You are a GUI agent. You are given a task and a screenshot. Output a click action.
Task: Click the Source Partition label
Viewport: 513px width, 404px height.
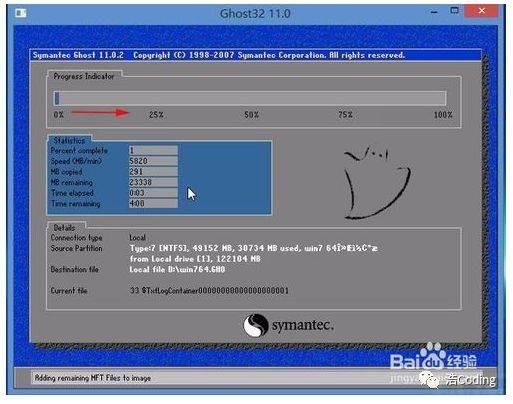(77, 248)
